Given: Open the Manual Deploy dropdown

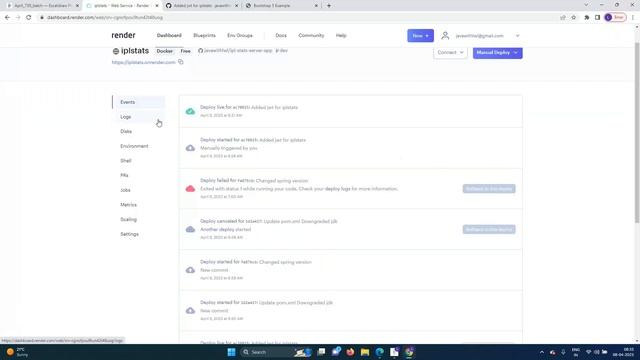Looking at the screenshot, I should point(498,53).
